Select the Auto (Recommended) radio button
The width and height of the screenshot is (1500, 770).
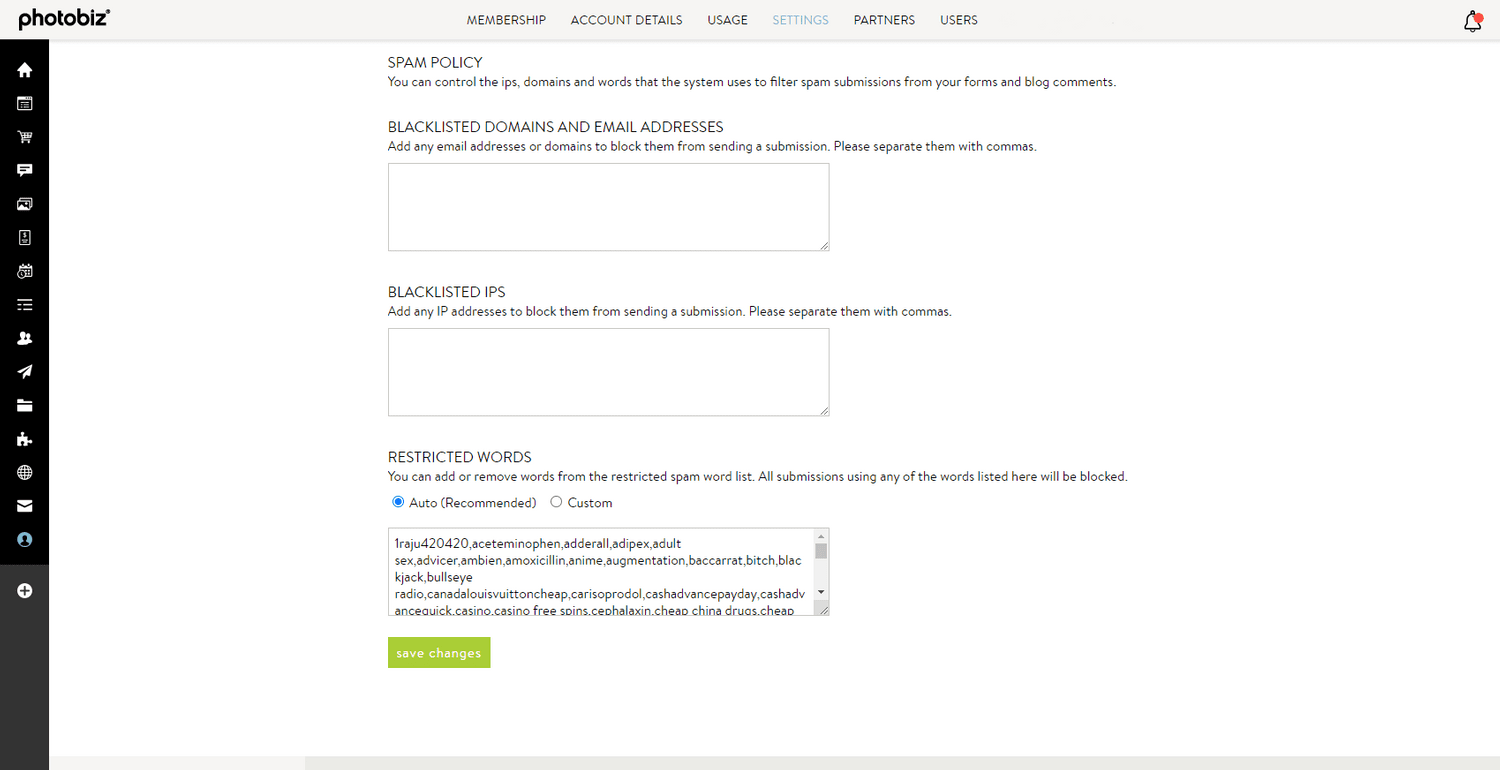(398, 502)
